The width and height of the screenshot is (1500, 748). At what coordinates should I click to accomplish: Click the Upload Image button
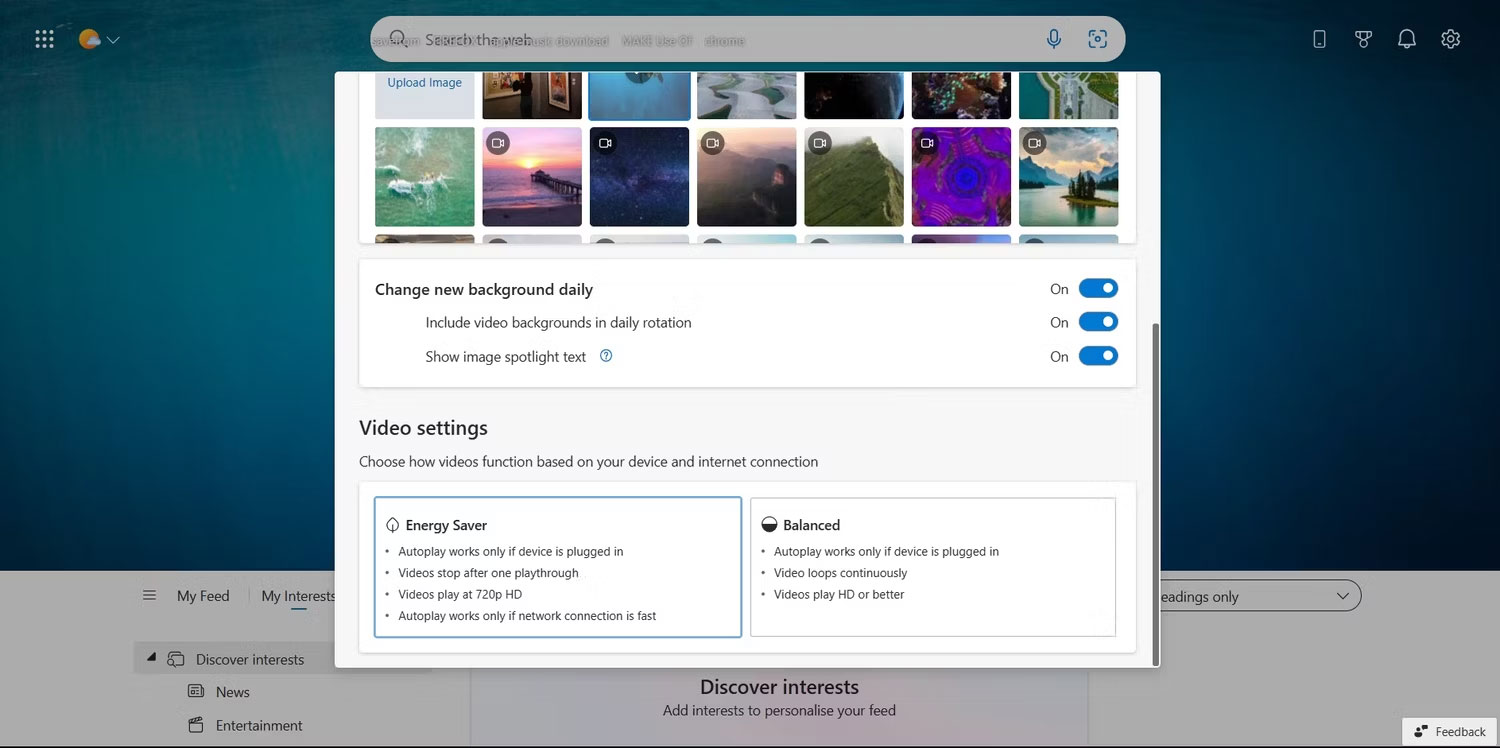tap(425, 96)
